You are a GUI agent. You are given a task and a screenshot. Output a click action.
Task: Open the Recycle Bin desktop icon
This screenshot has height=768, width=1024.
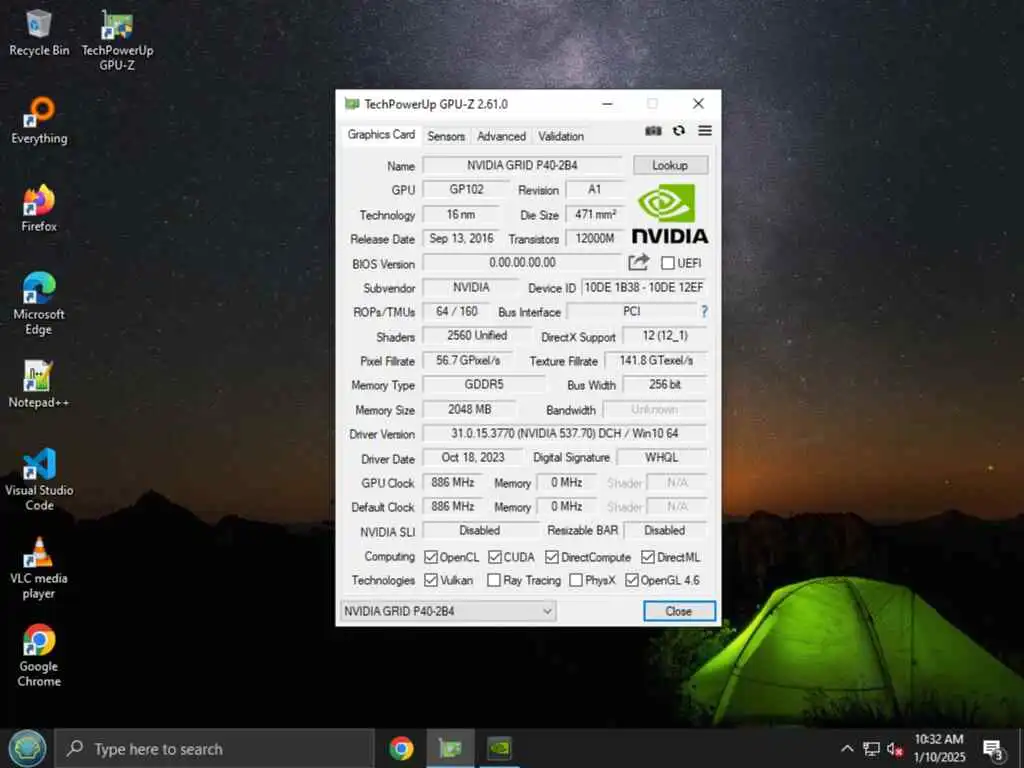(39, 33)
